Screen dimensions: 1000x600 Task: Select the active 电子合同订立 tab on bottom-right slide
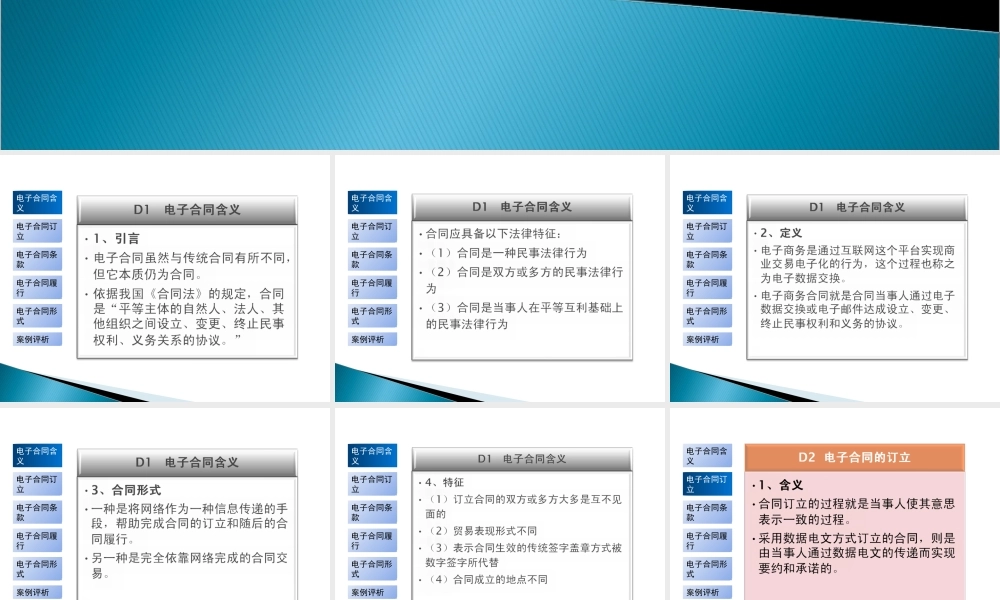[707, 484]
